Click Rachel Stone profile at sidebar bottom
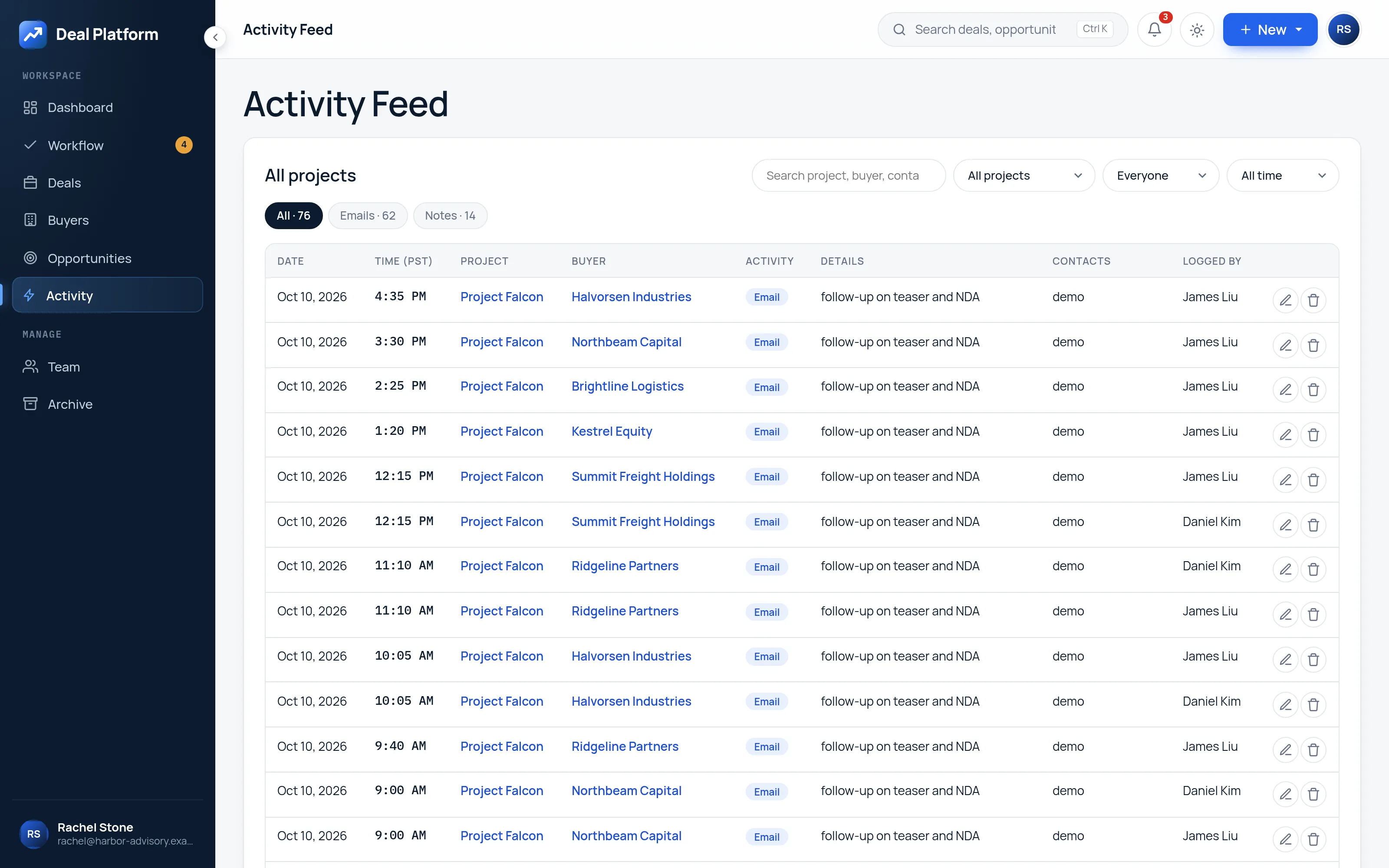The width and height of the screenshot is (1389, 868). pos(107,834)
